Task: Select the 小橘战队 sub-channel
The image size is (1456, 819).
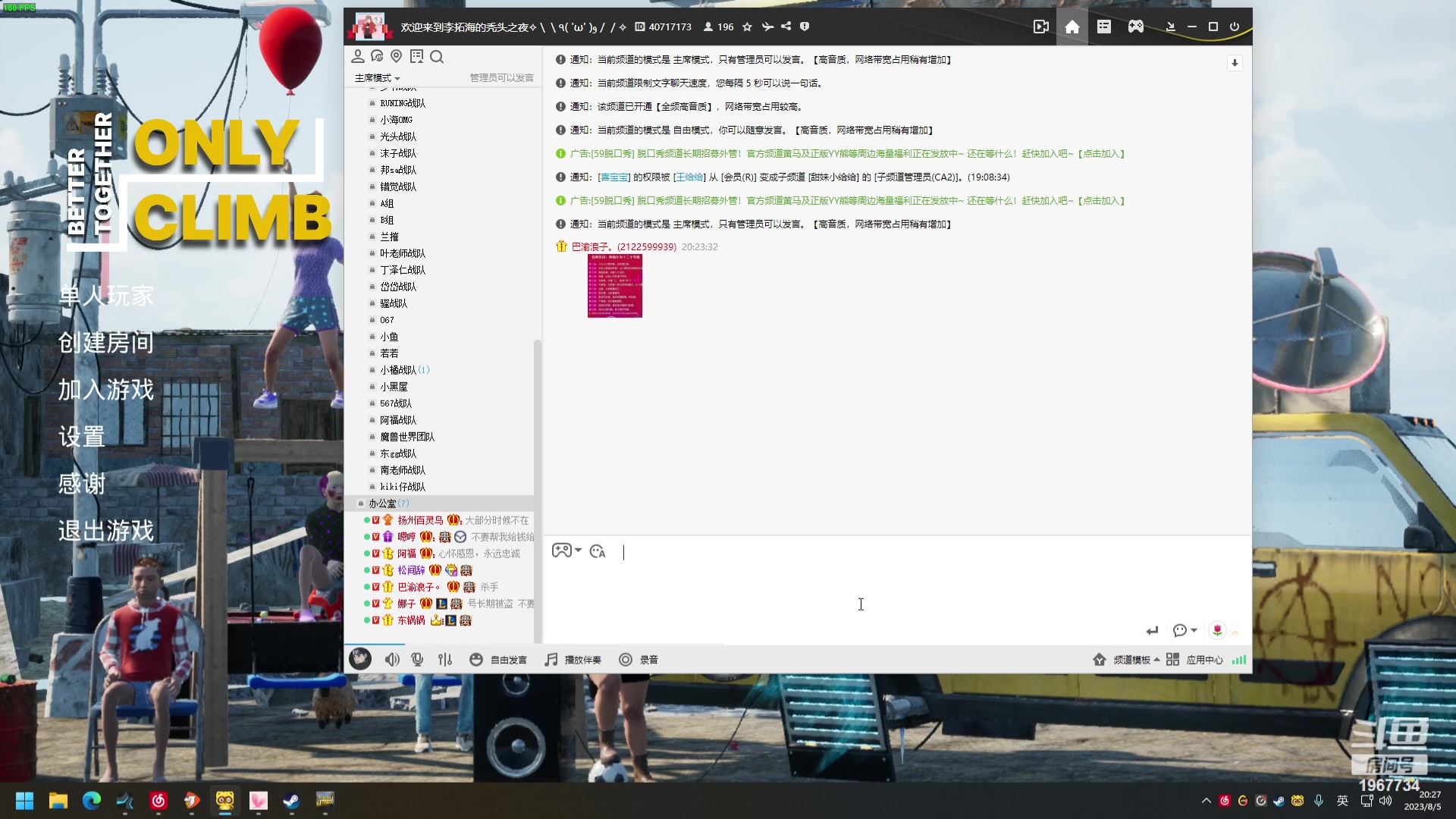Action: coord(398,370)
